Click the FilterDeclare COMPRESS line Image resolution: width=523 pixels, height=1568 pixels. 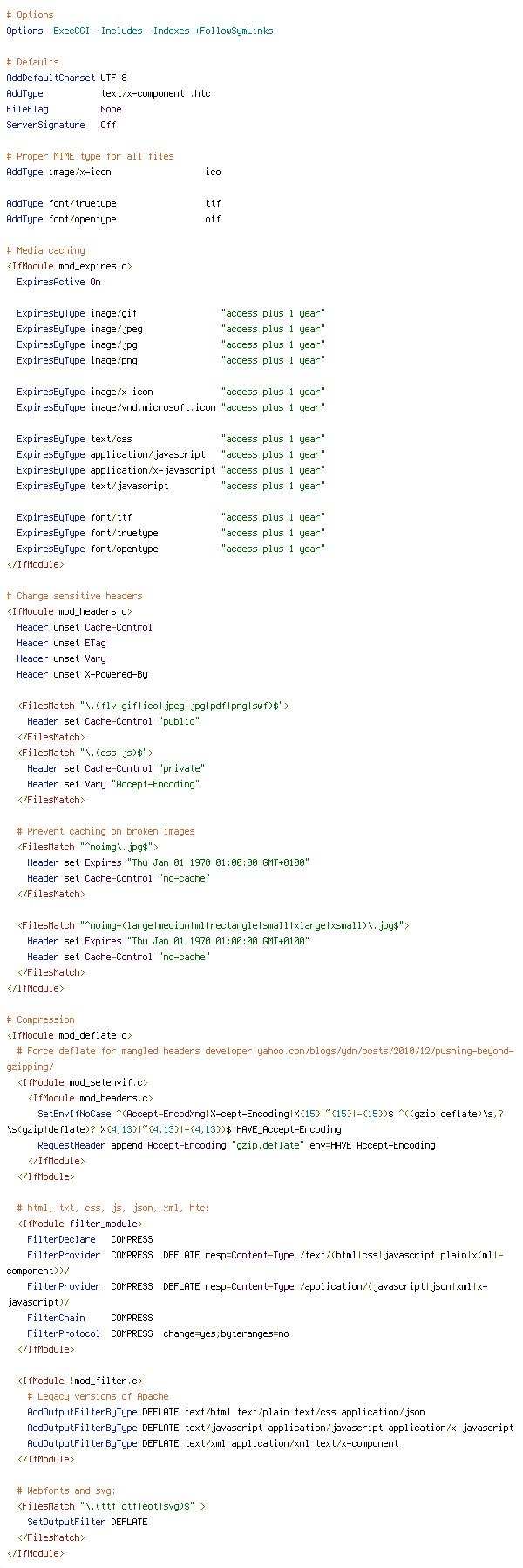(x=90, y=1239)
